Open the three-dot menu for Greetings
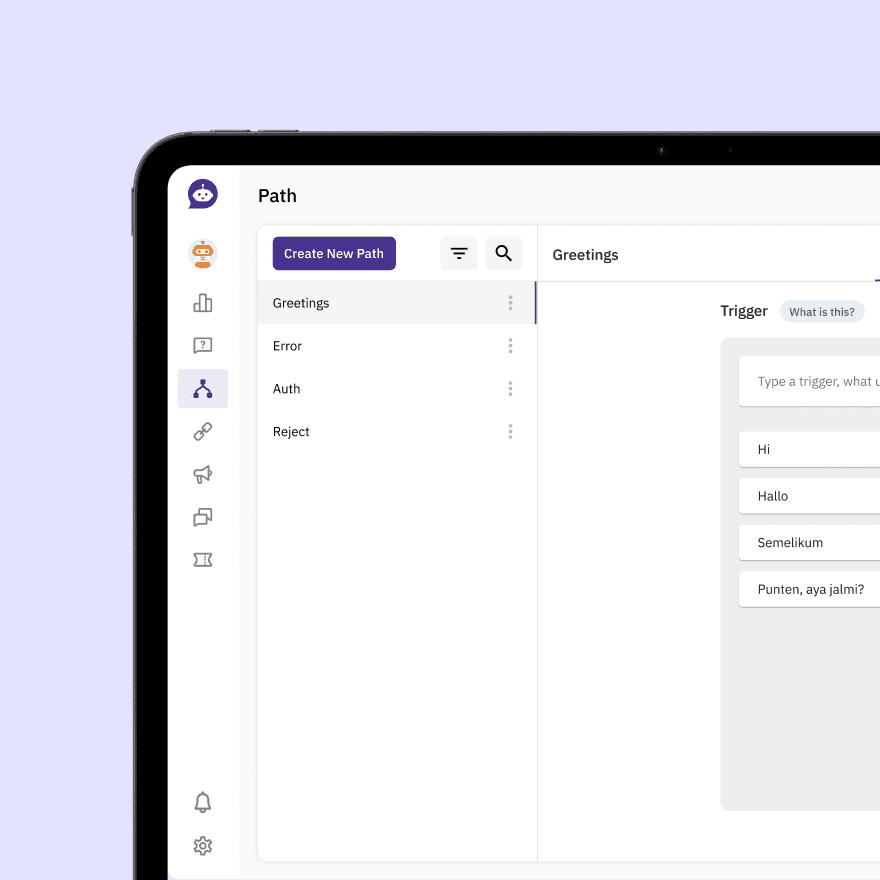Image resolution: width=880 pixels, height=880 pixels. pos(510,303)
